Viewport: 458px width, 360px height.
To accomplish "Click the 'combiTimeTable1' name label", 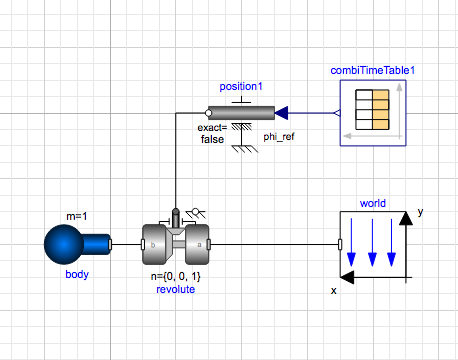I will click(373, 70).
